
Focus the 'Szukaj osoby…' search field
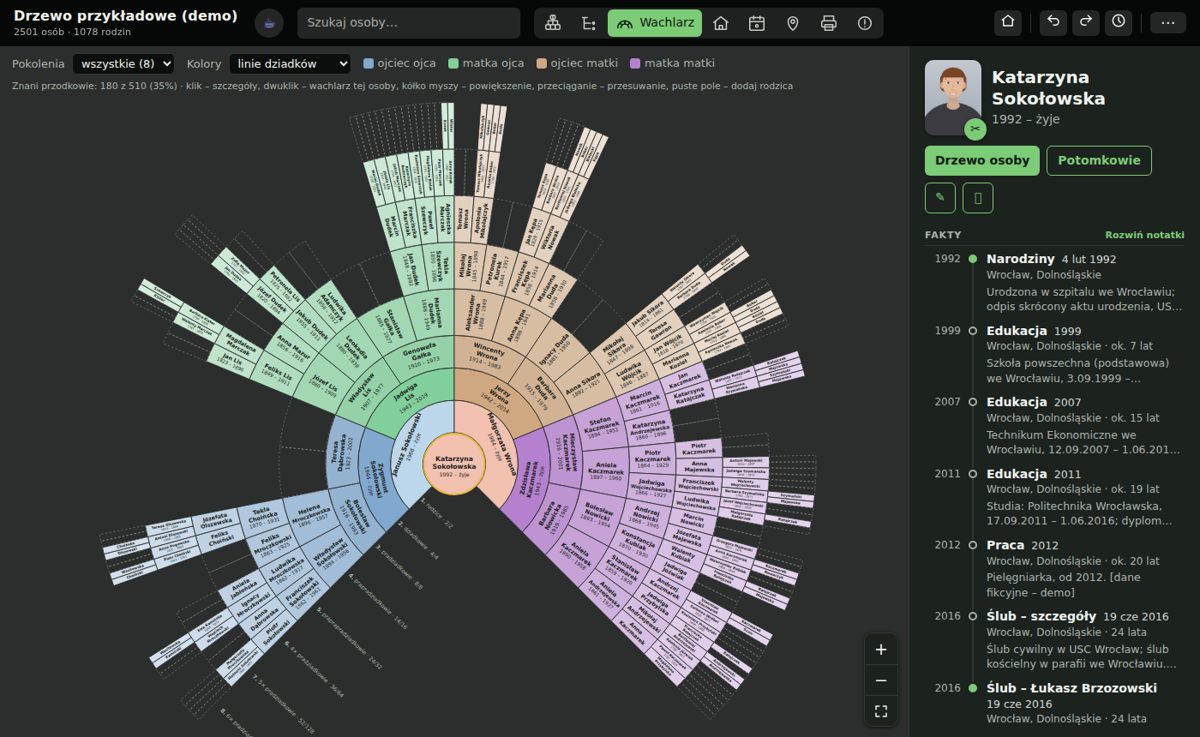tap(409, 23)
